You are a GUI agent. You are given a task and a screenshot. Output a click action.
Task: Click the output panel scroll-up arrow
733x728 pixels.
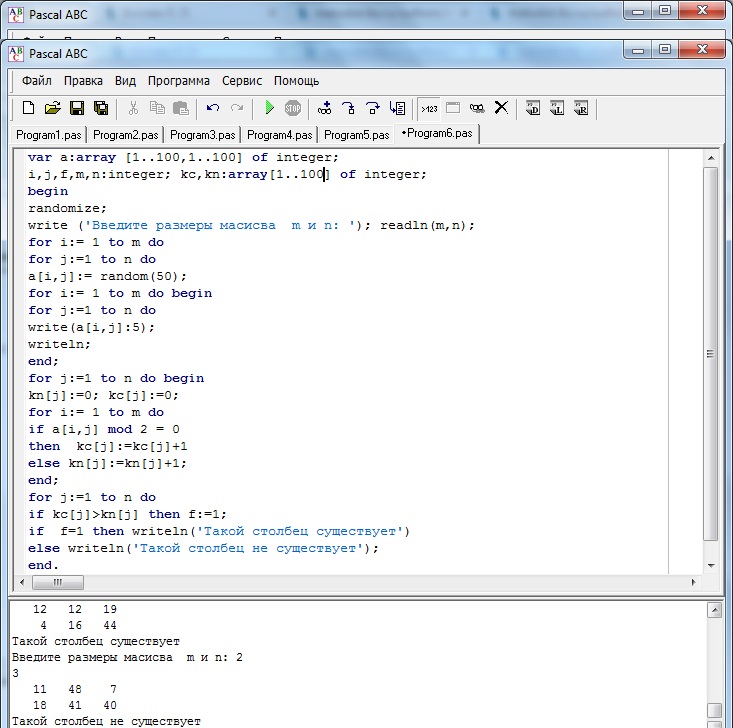pyautogui.click(x=711, y=609)
